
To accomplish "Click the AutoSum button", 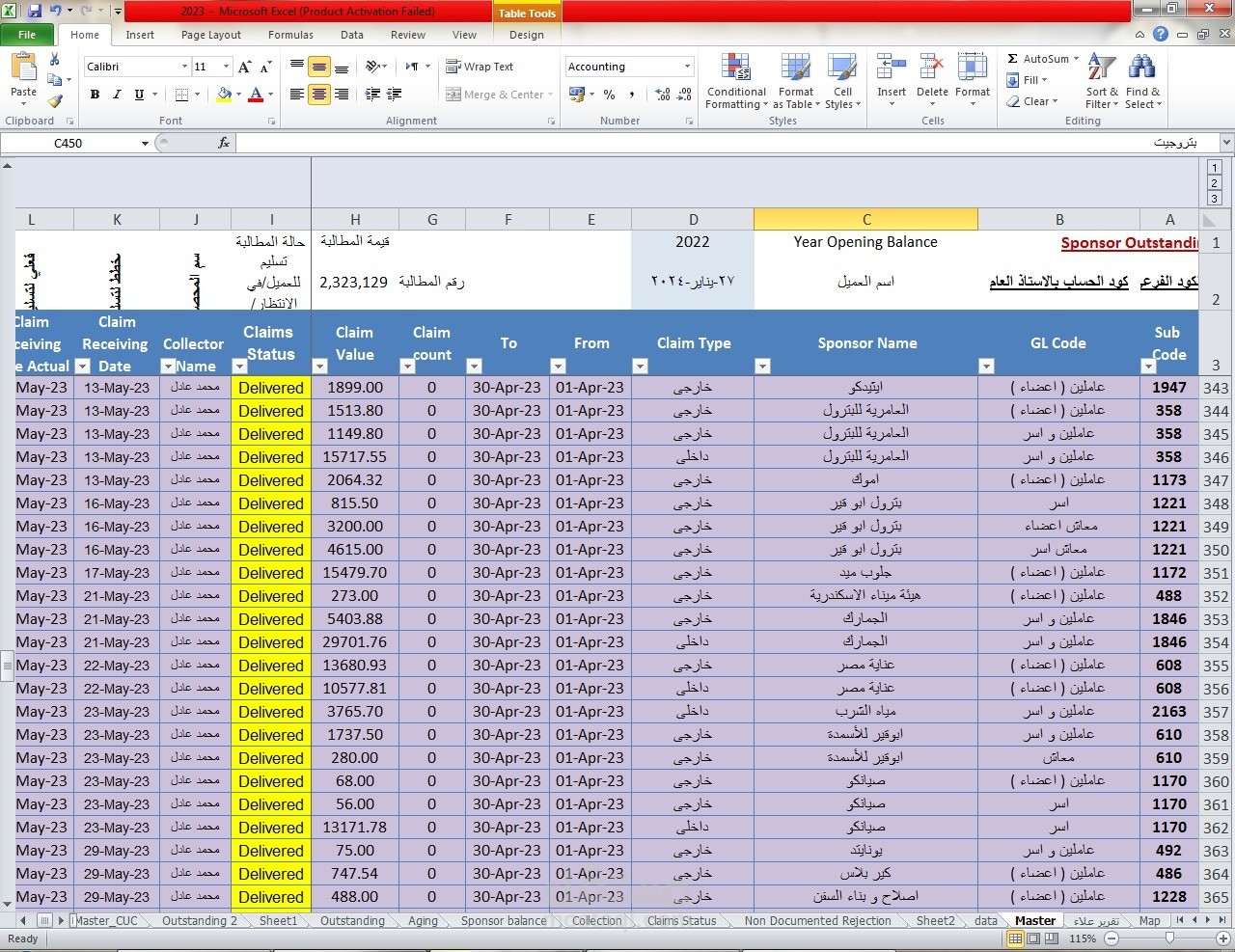I will 1043,59.
